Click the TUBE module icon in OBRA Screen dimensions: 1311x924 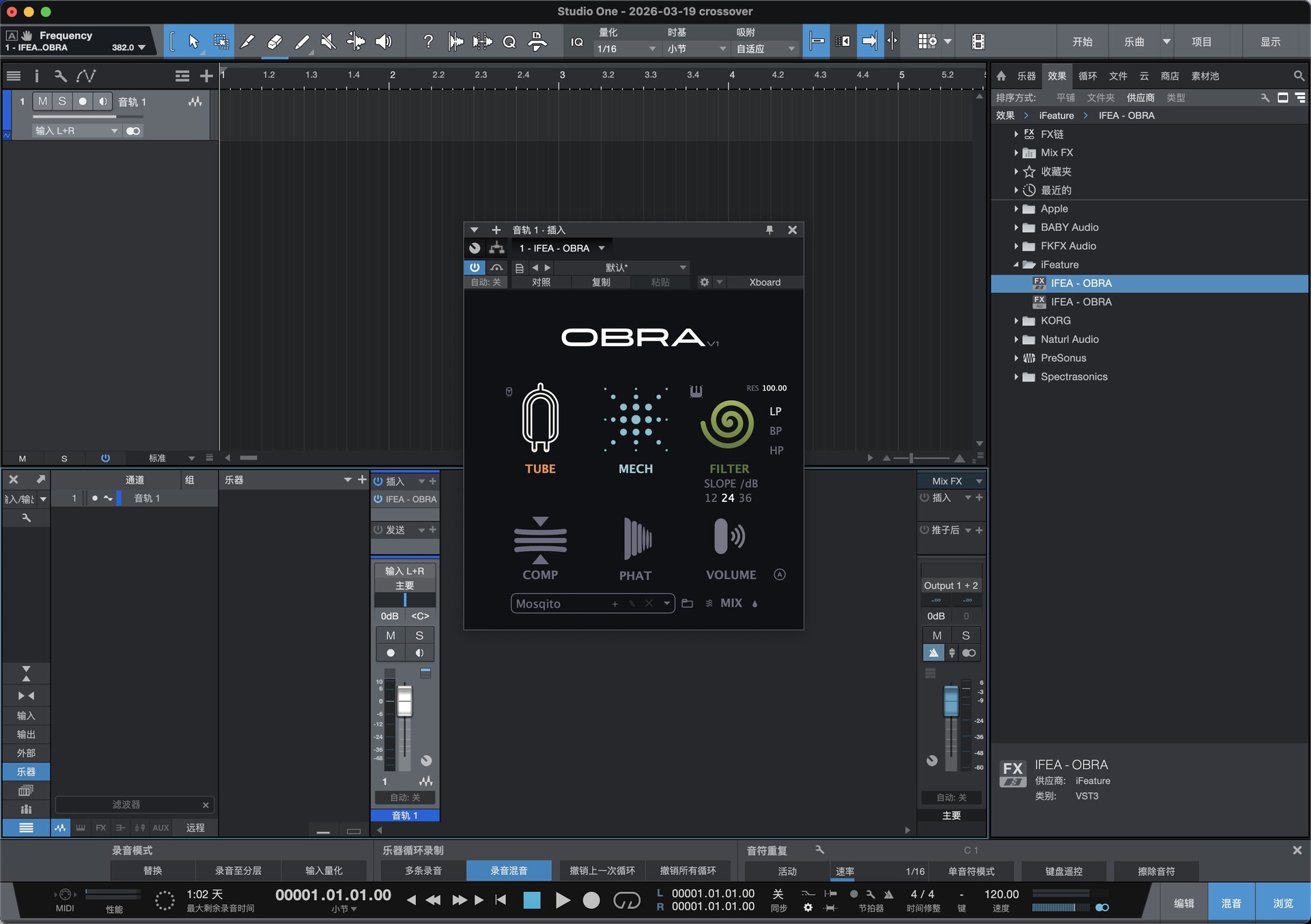click(540, 419)
